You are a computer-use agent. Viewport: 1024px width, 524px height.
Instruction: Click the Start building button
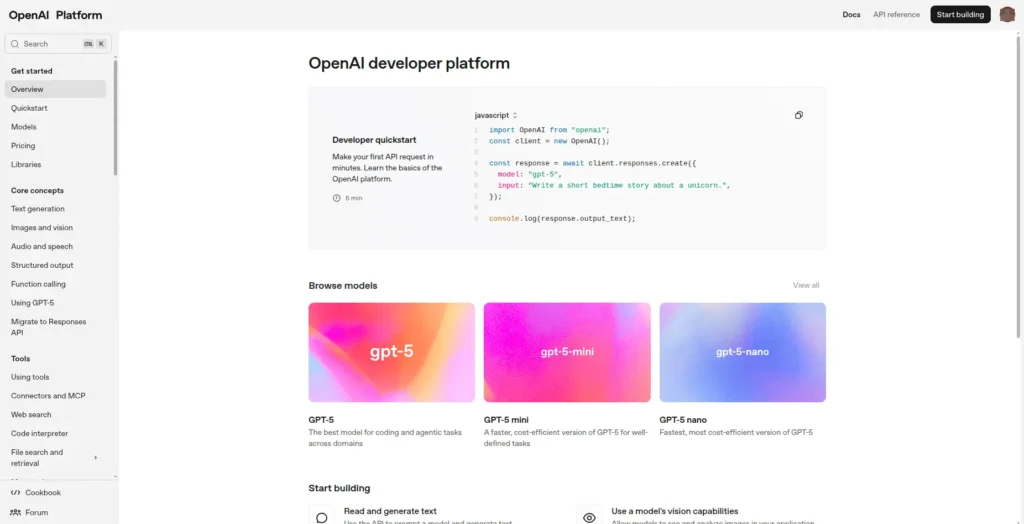click(960, 14)
